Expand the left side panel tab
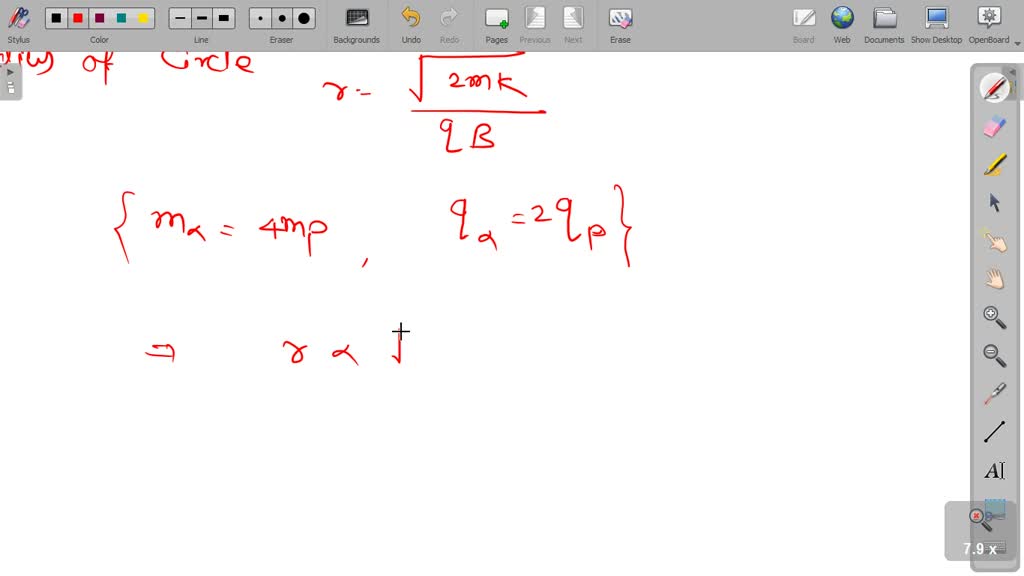Image resolution: width=1024 pixels, height=576 pixels. [10, 80]
